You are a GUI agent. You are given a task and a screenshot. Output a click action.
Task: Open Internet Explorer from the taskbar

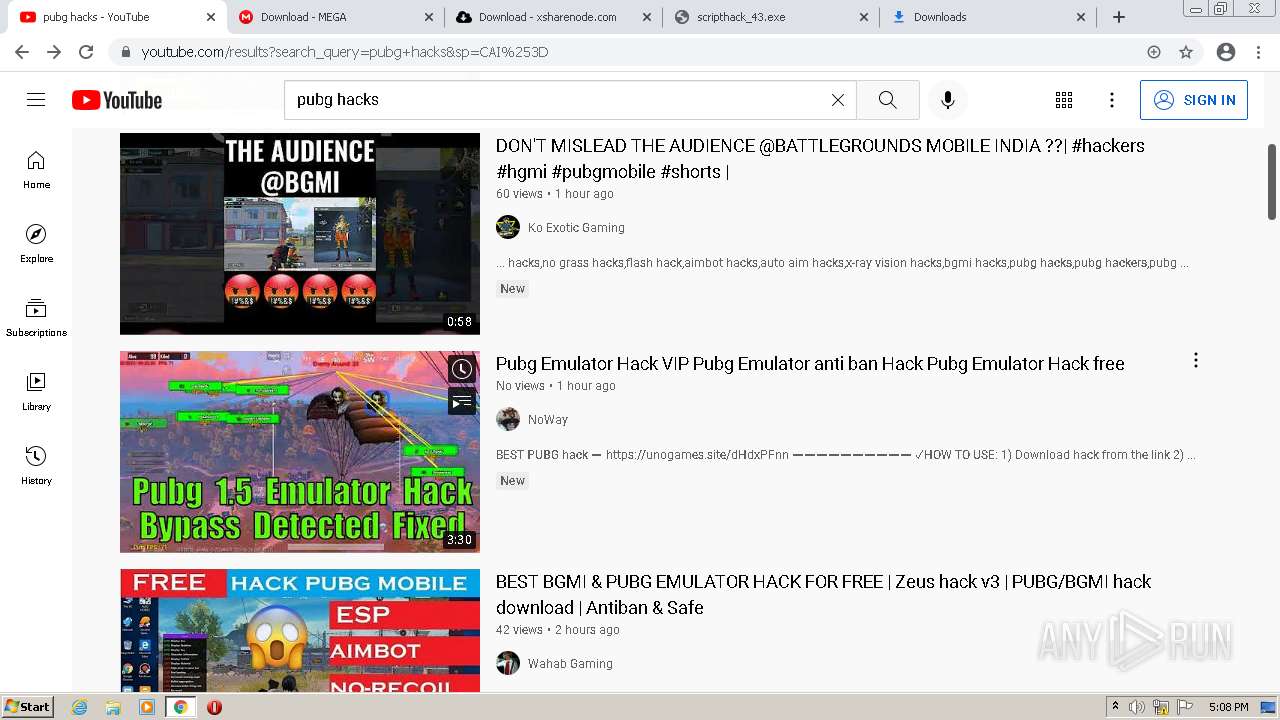80,707
